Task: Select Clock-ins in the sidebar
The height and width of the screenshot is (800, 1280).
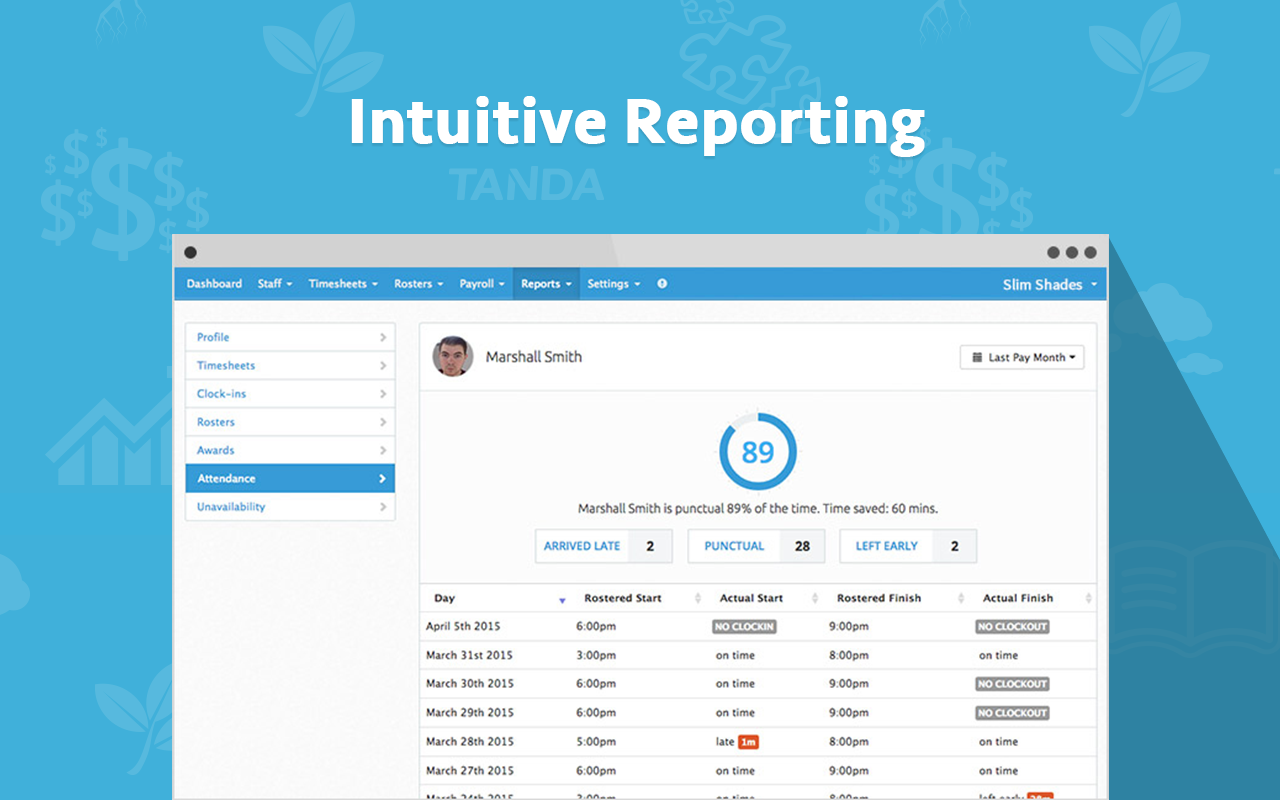Action: (290, 394)
